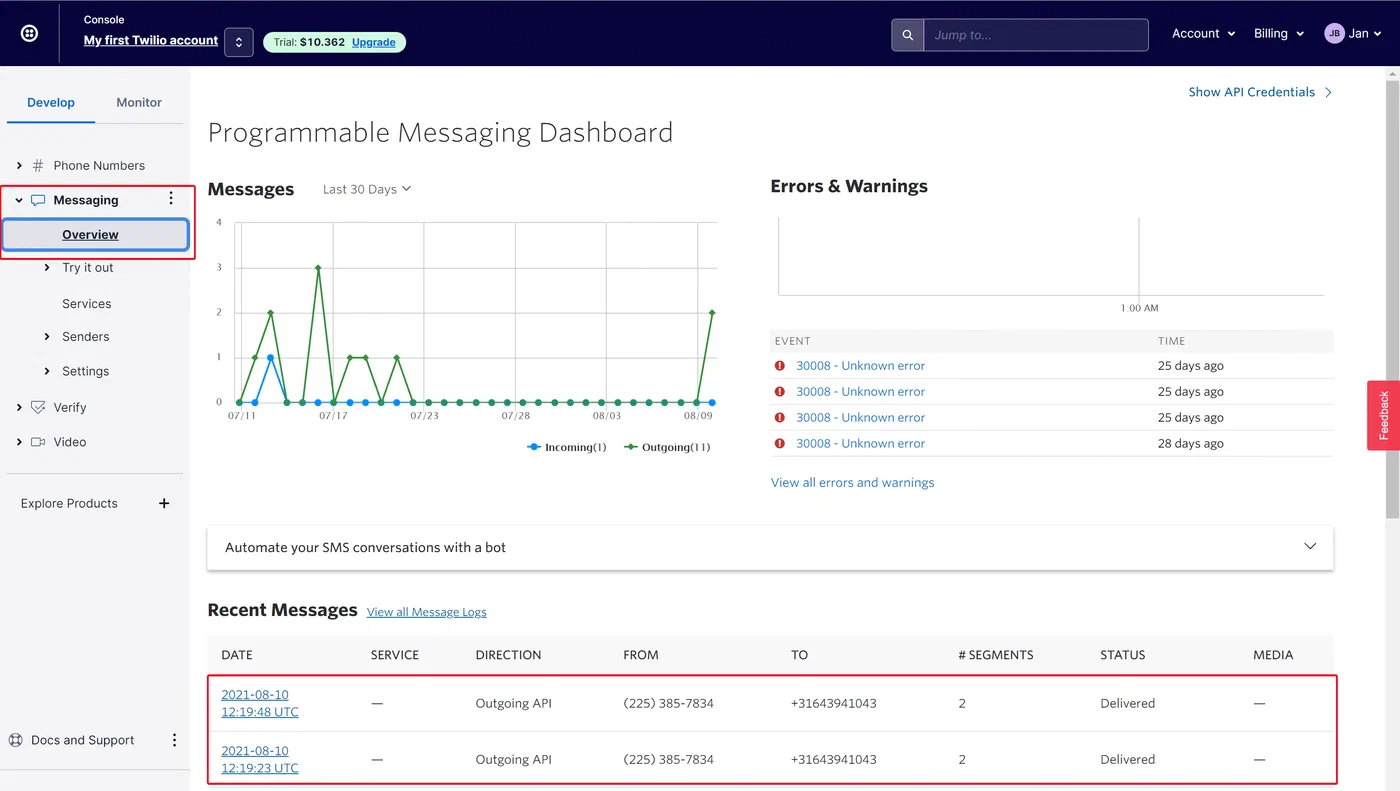
Task: Click the Verify checkmark icon
Action: click(38, 407)
